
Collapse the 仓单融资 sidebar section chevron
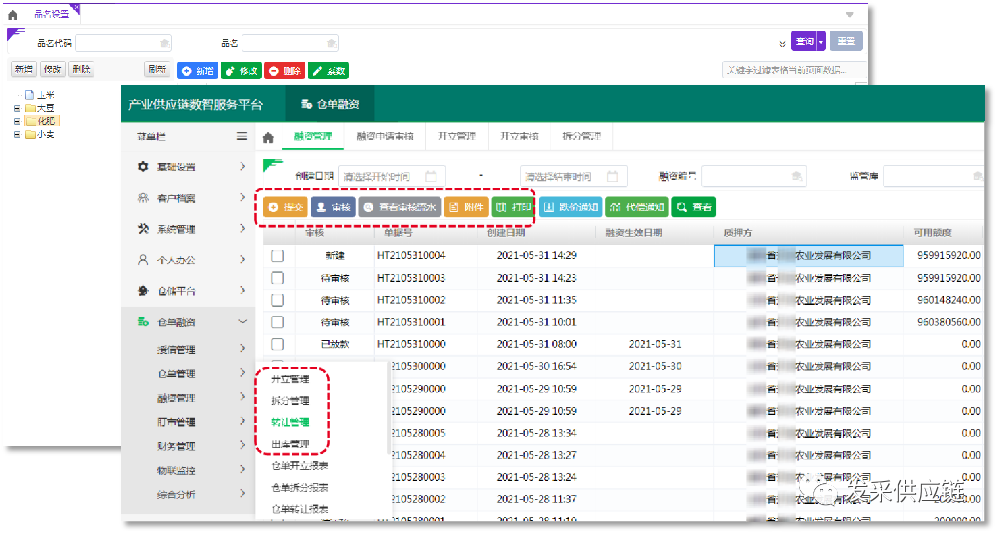tap(242, 321)
